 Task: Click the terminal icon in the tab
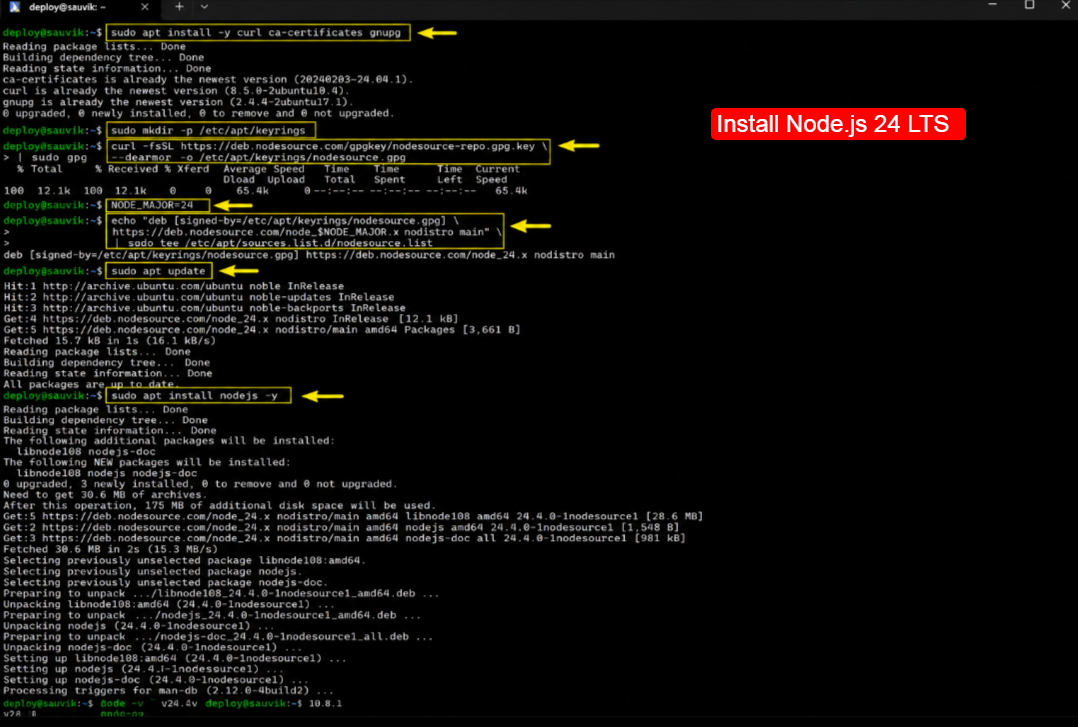click(14, 7)
